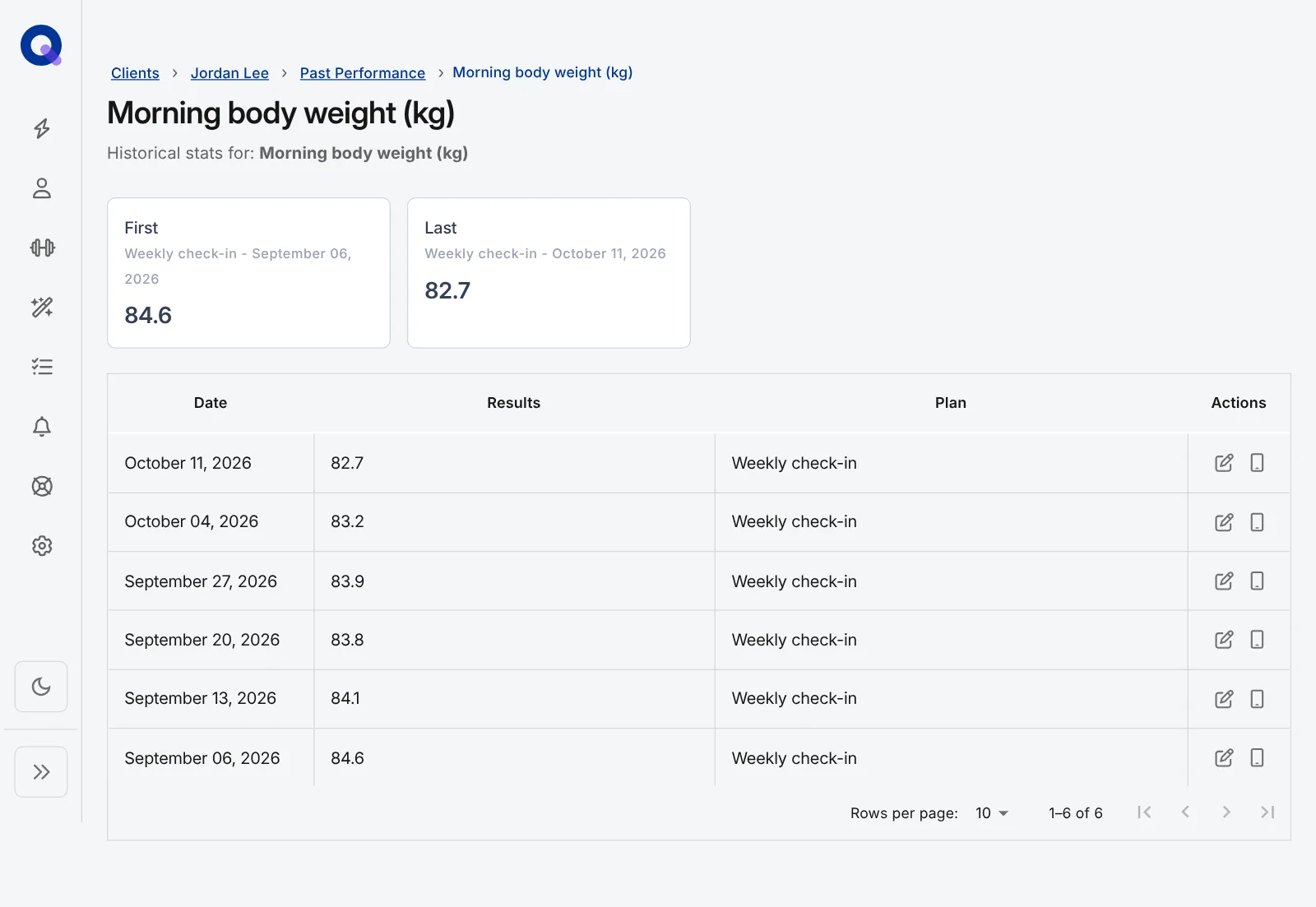The height and width of the screenshot is (907, 1316).
Task: Click the phone icon for October 04, 2026
Action: click(1257, 522)
